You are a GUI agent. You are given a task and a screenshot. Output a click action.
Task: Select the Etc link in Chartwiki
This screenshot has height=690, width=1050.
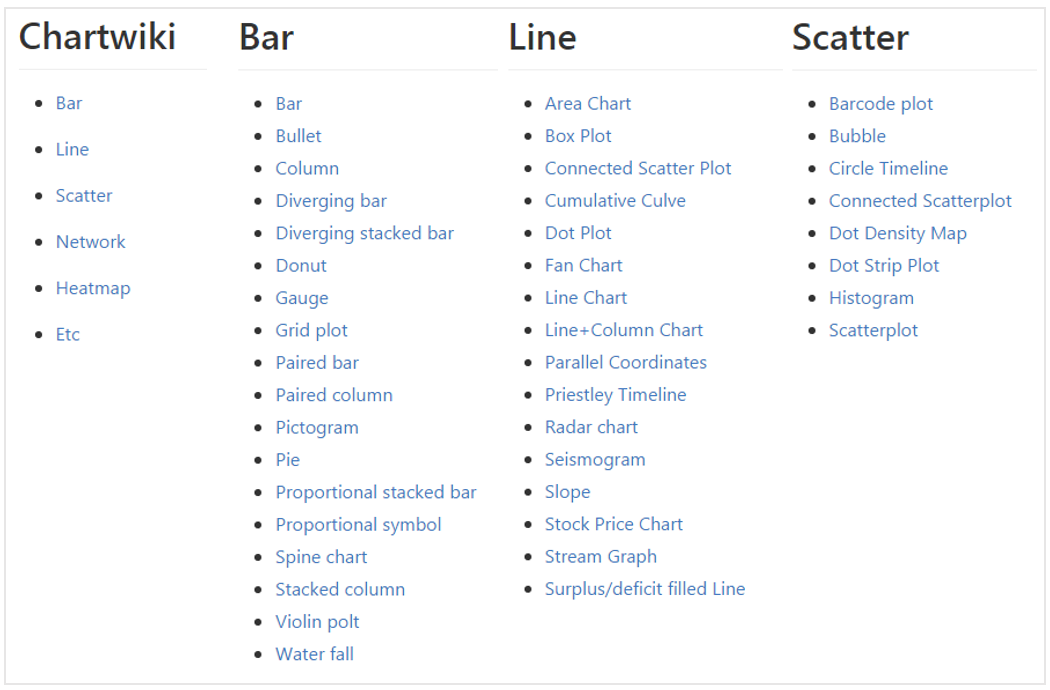coord(68,334)
